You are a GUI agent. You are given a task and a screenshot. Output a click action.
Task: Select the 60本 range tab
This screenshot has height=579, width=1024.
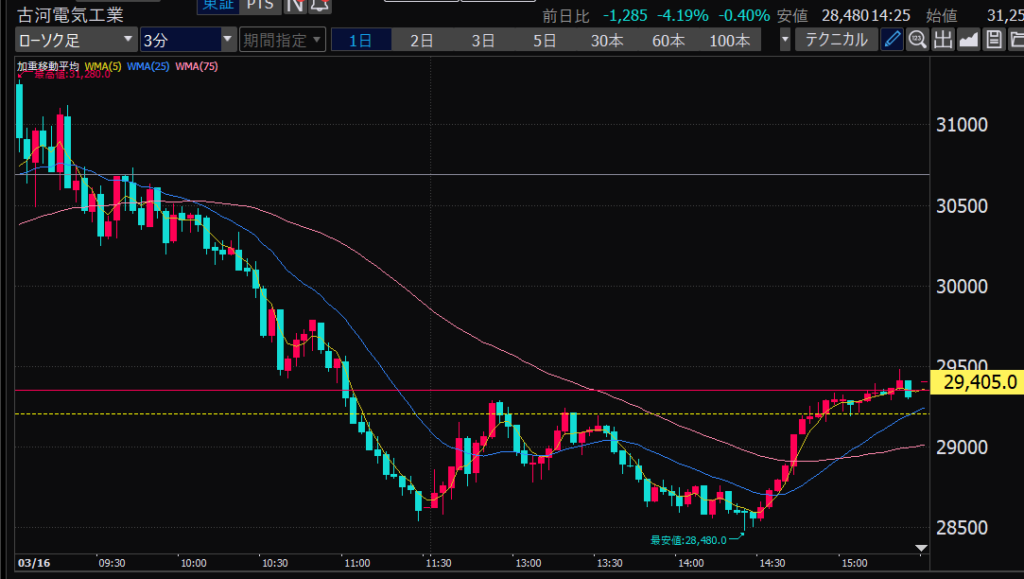coord(668,40)
